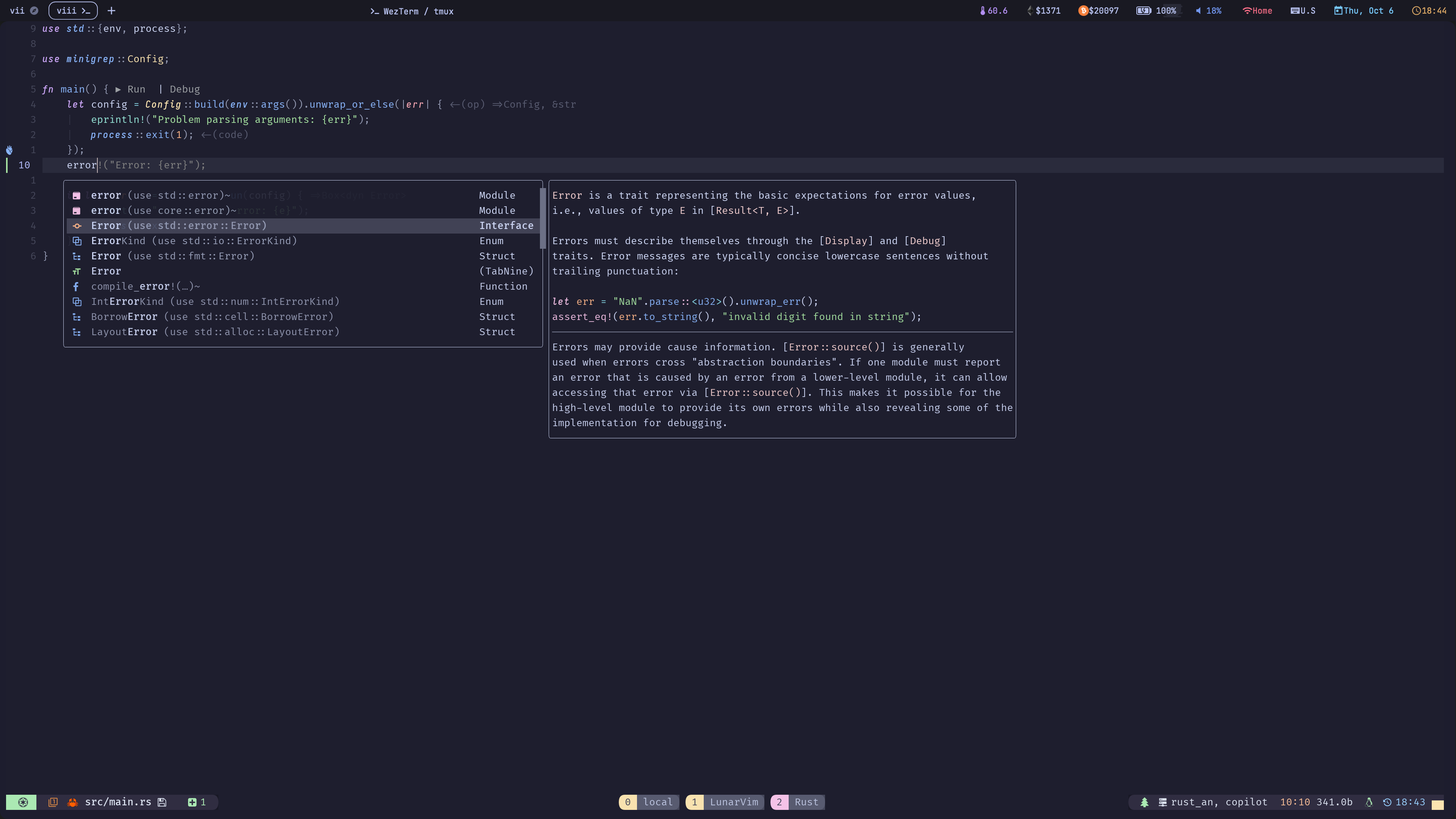The height and width of the screenshot is (819, 1456).
Task: Click the floppy disk save icon
Action: [162, 802]
